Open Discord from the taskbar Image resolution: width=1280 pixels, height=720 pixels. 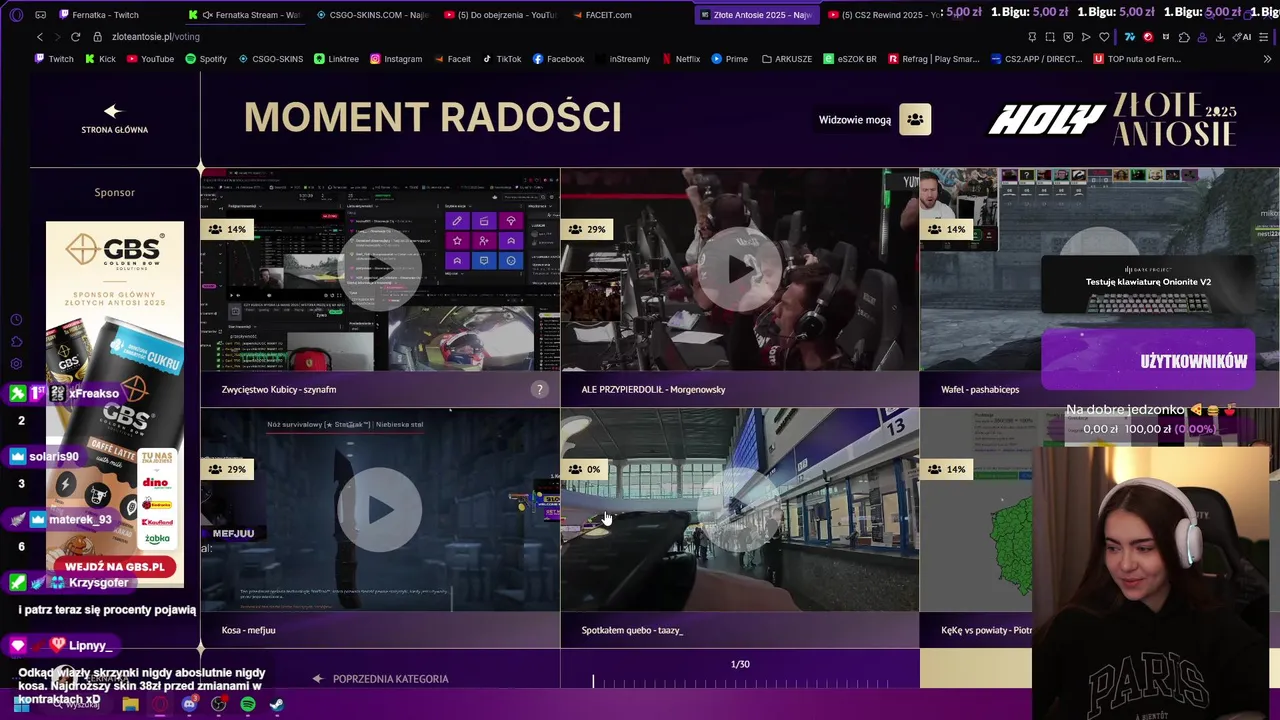[x=189, y=704]
